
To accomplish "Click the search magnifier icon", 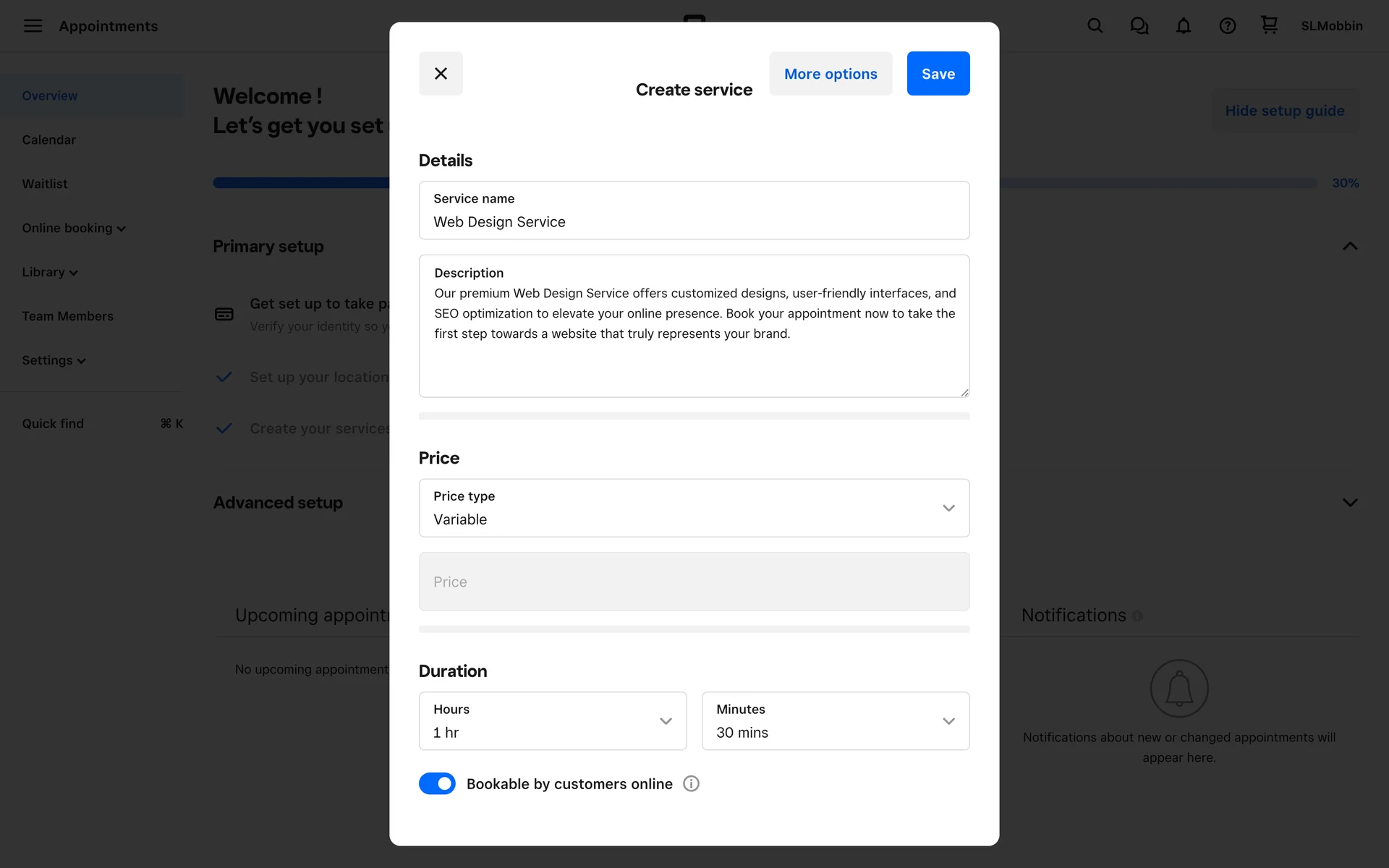I will coord(1095,26).
